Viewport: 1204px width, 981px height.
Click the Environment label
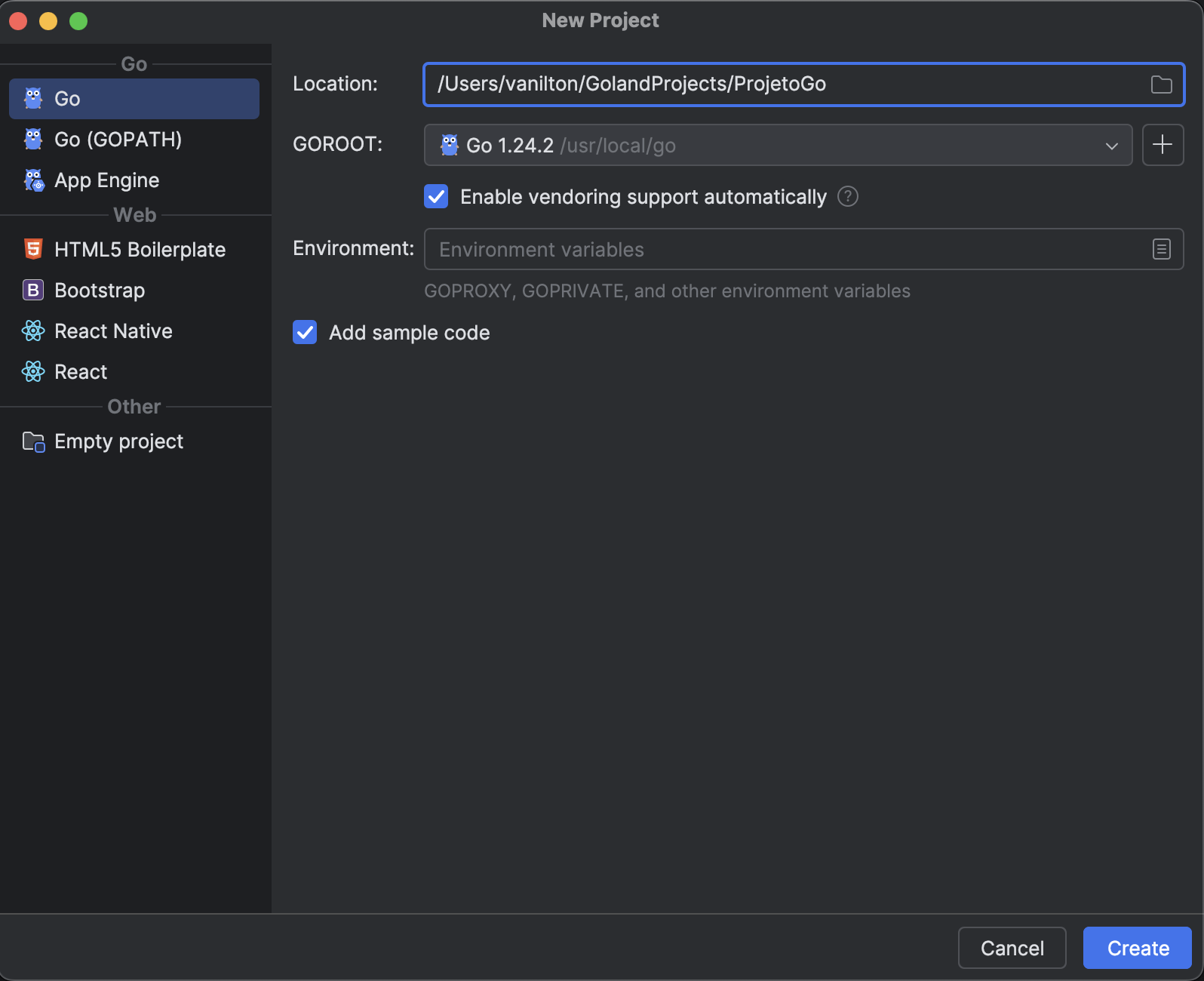[354, 248]
